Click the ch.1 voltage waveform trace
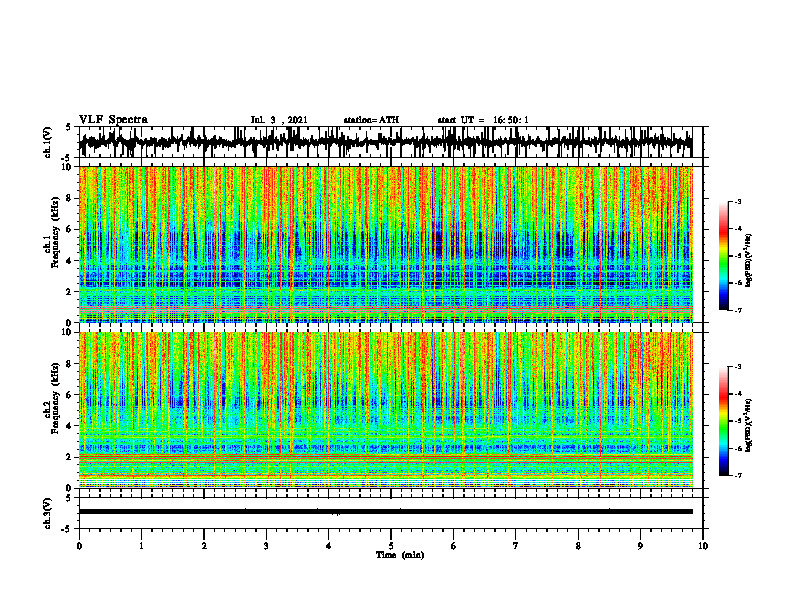This screenshot has width=792, height=612. click(x=385, y=142)
